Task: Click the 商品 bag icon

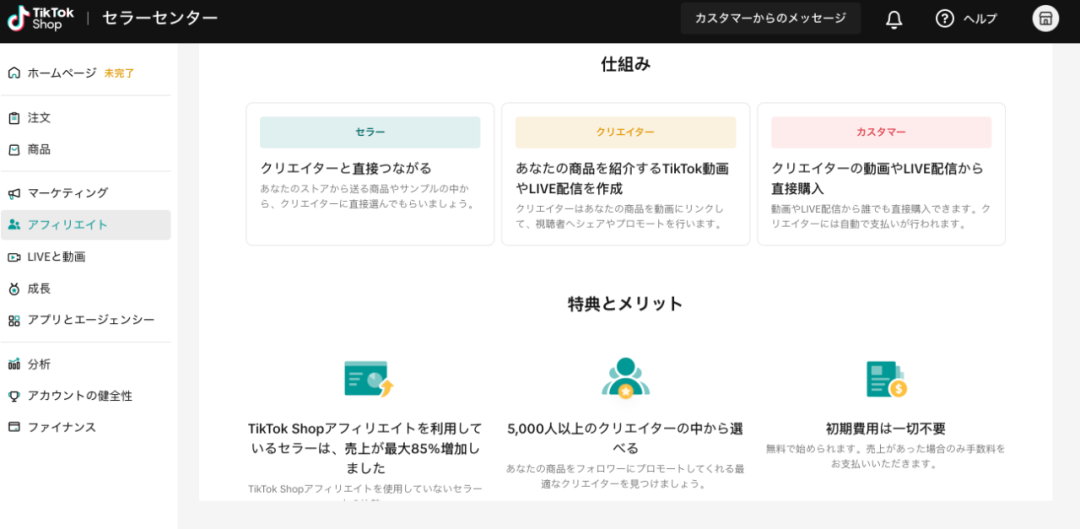Action: [14, 150]
